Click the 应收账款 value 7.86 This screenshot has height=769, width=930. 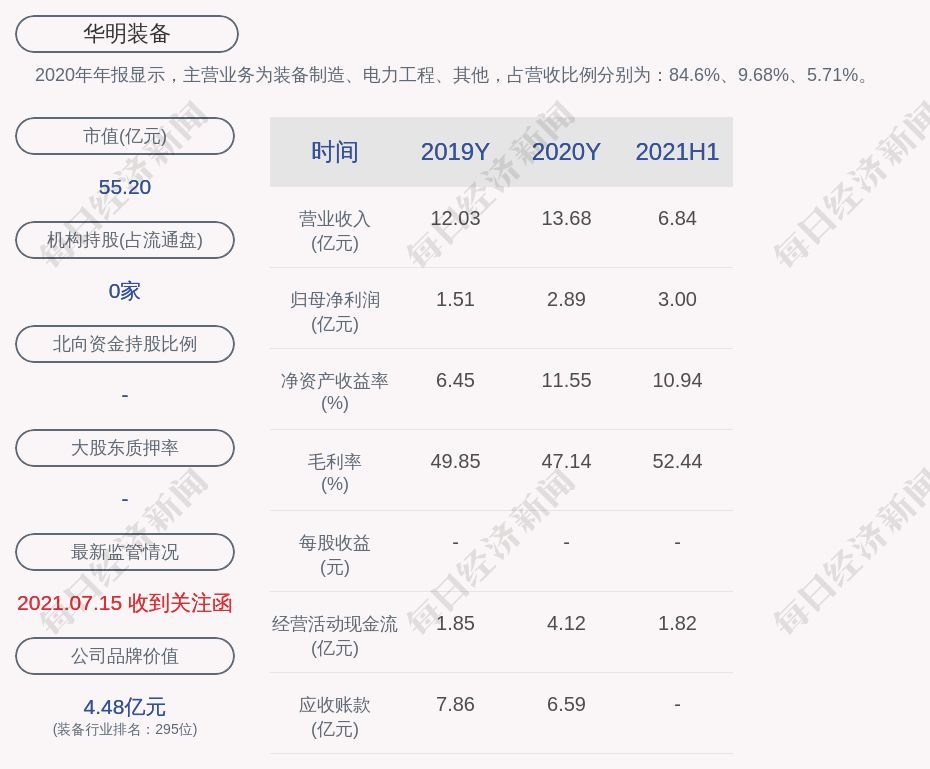pyautogui.click(x=455, y=704)
